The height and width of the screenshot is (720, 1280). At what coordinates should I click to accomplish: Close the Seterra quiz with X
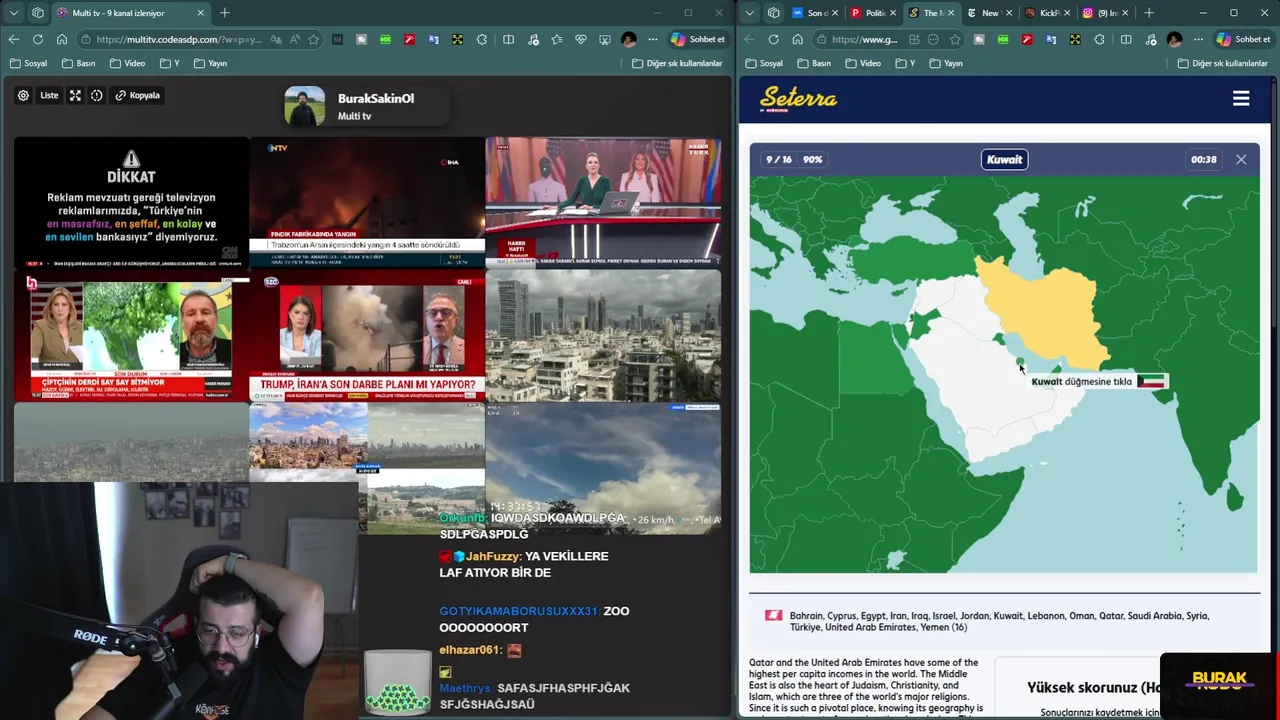[1241, 160]
